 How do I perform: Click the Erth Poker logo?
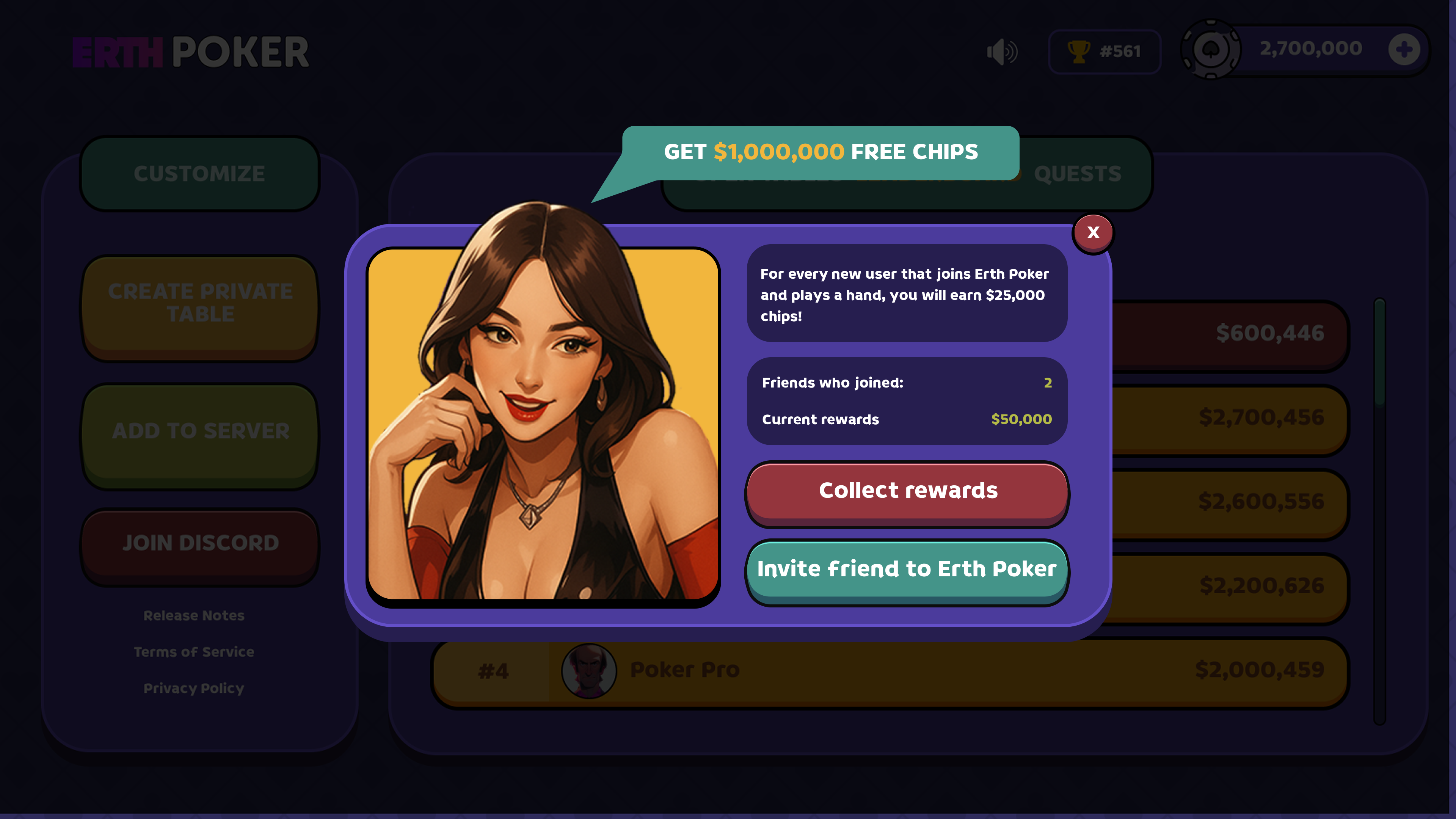[x=191, y=52]
